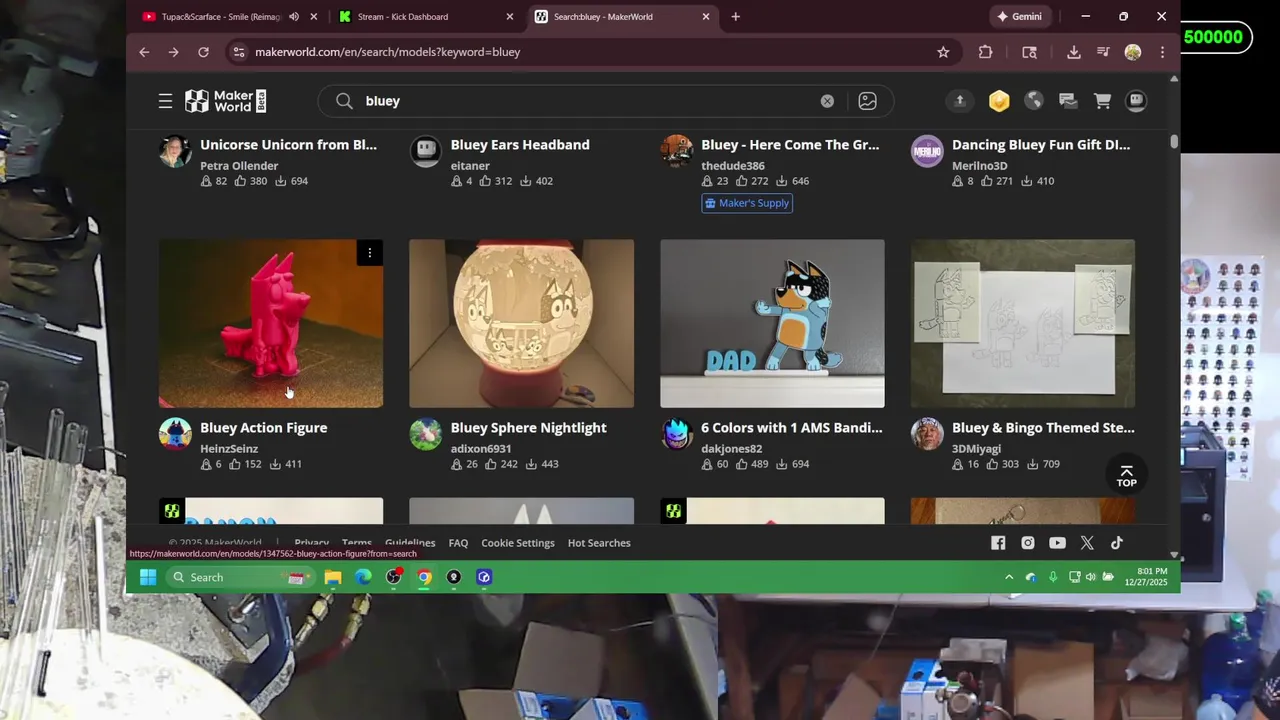
Task: Open the Guidelines footer link
Action: click(x=410, y=543)
